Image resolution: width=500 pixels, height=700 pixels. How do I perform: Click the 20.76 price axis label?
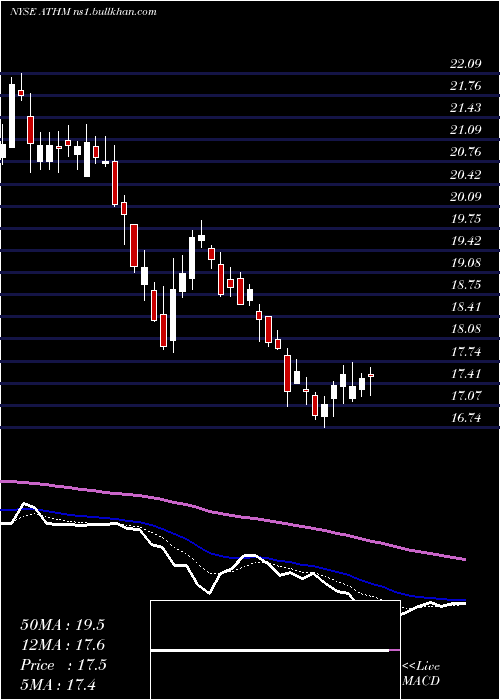[466, 152]
